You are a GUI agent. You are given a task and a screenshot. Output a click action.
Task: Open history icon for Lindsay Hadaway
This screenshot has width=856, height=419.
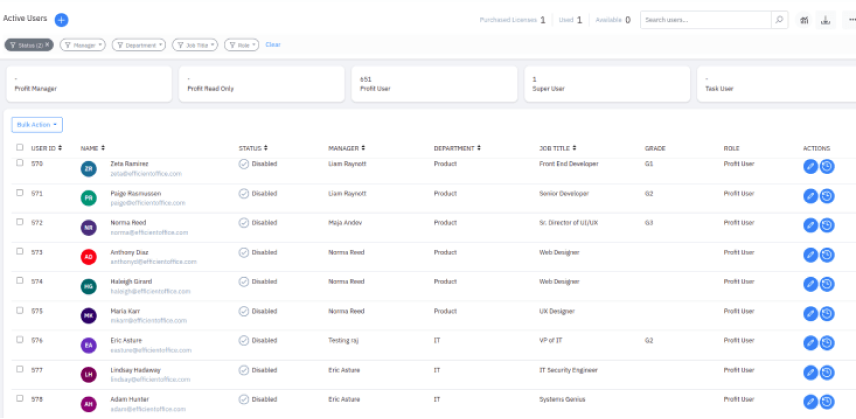pos(827,373)
